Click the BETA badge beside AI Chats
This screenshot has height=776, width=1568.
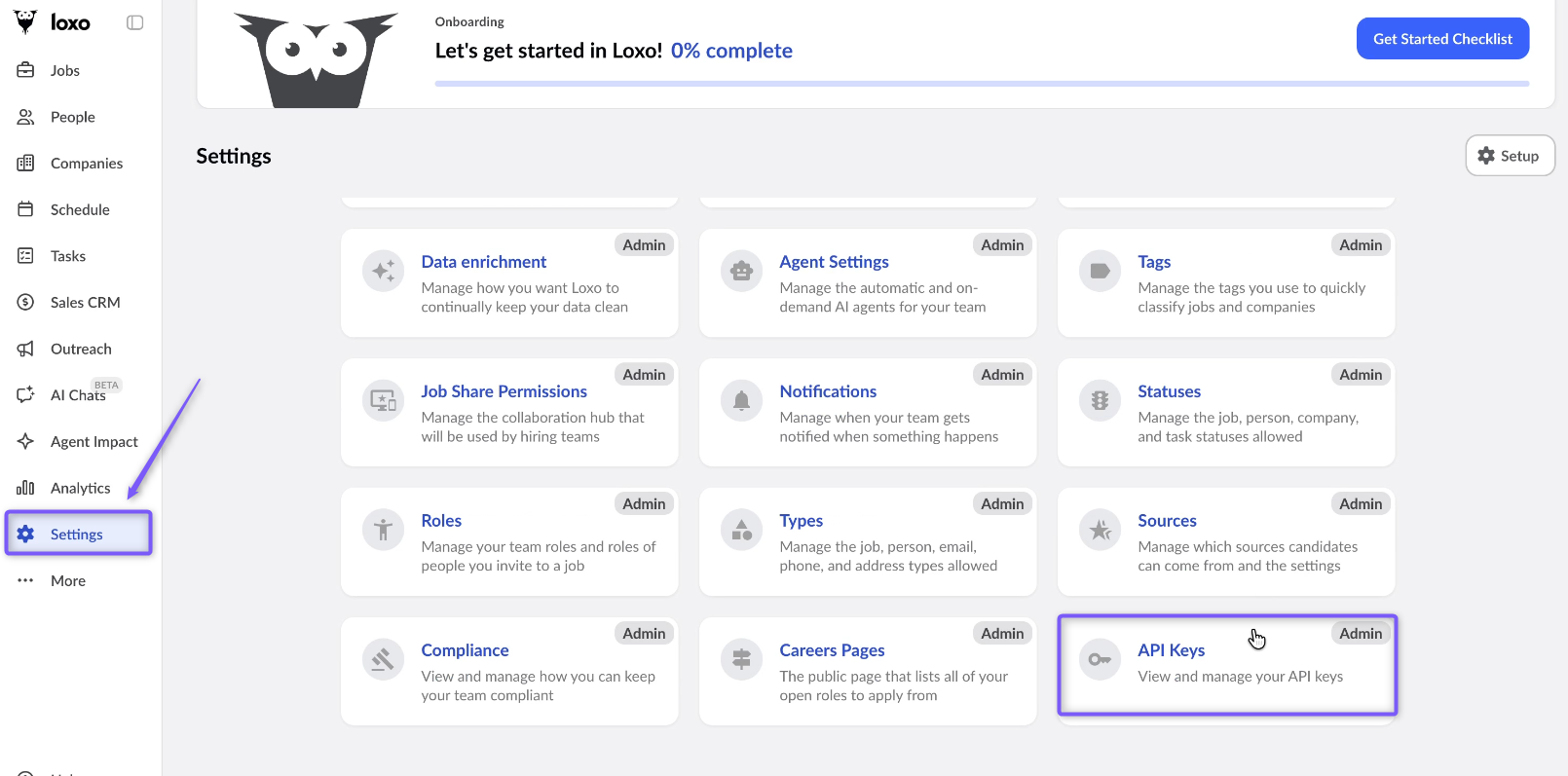106,385
